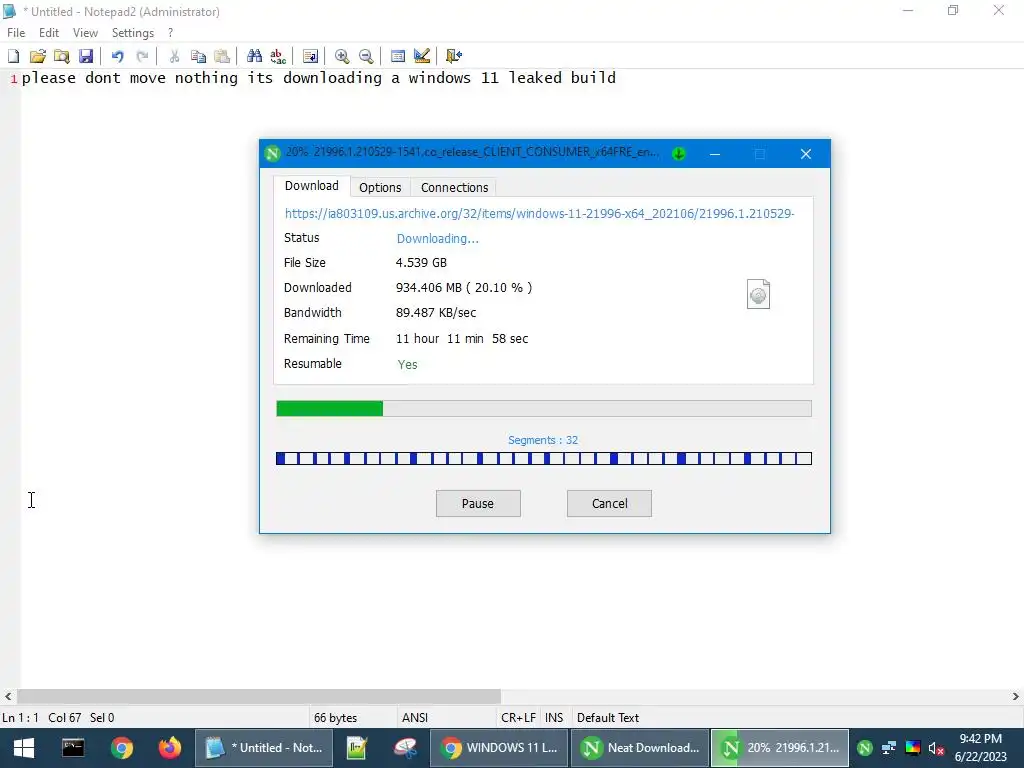Open the customize schemes icon

[422, 56]
